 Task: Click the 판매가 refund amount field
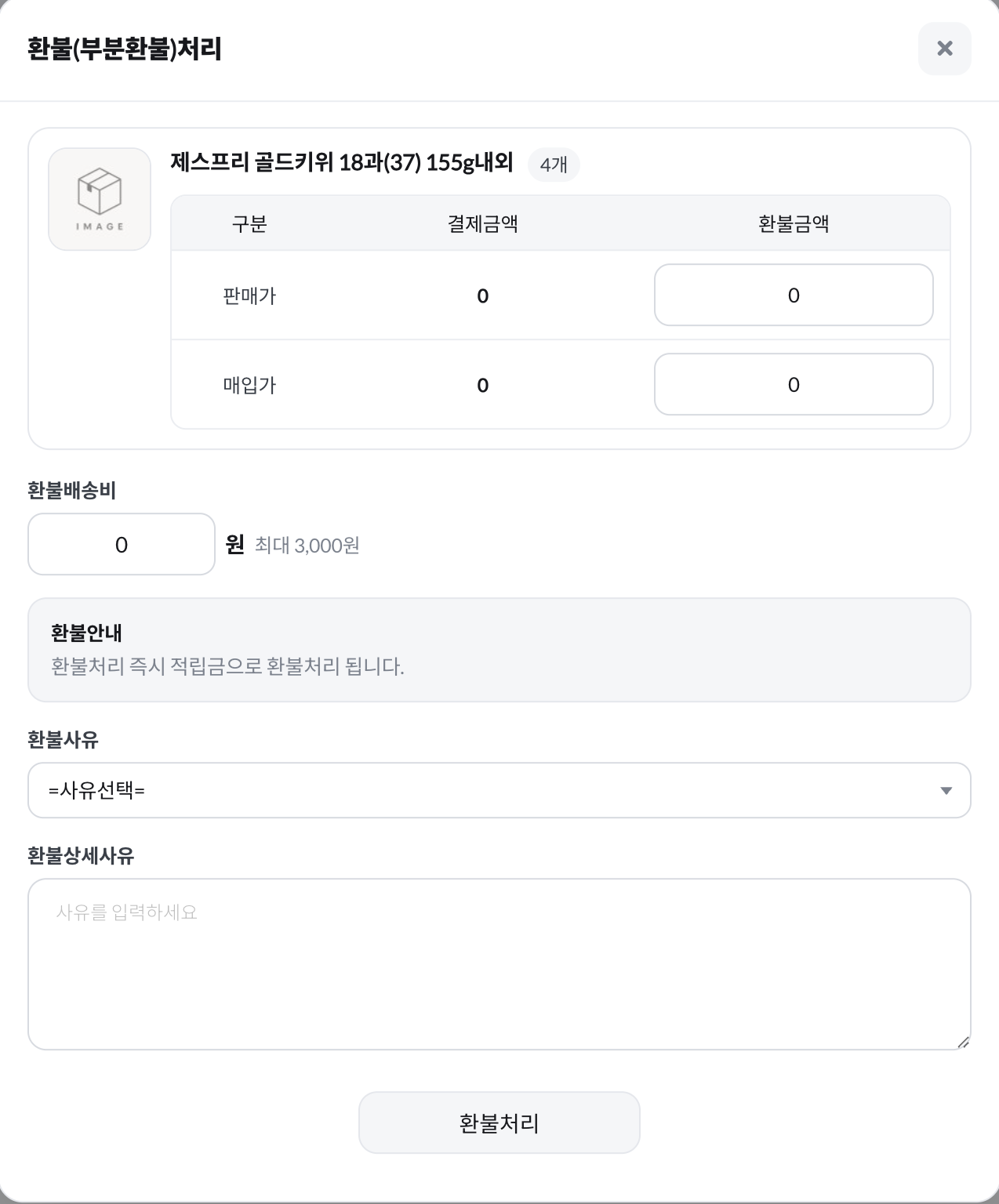pos(794,296)
